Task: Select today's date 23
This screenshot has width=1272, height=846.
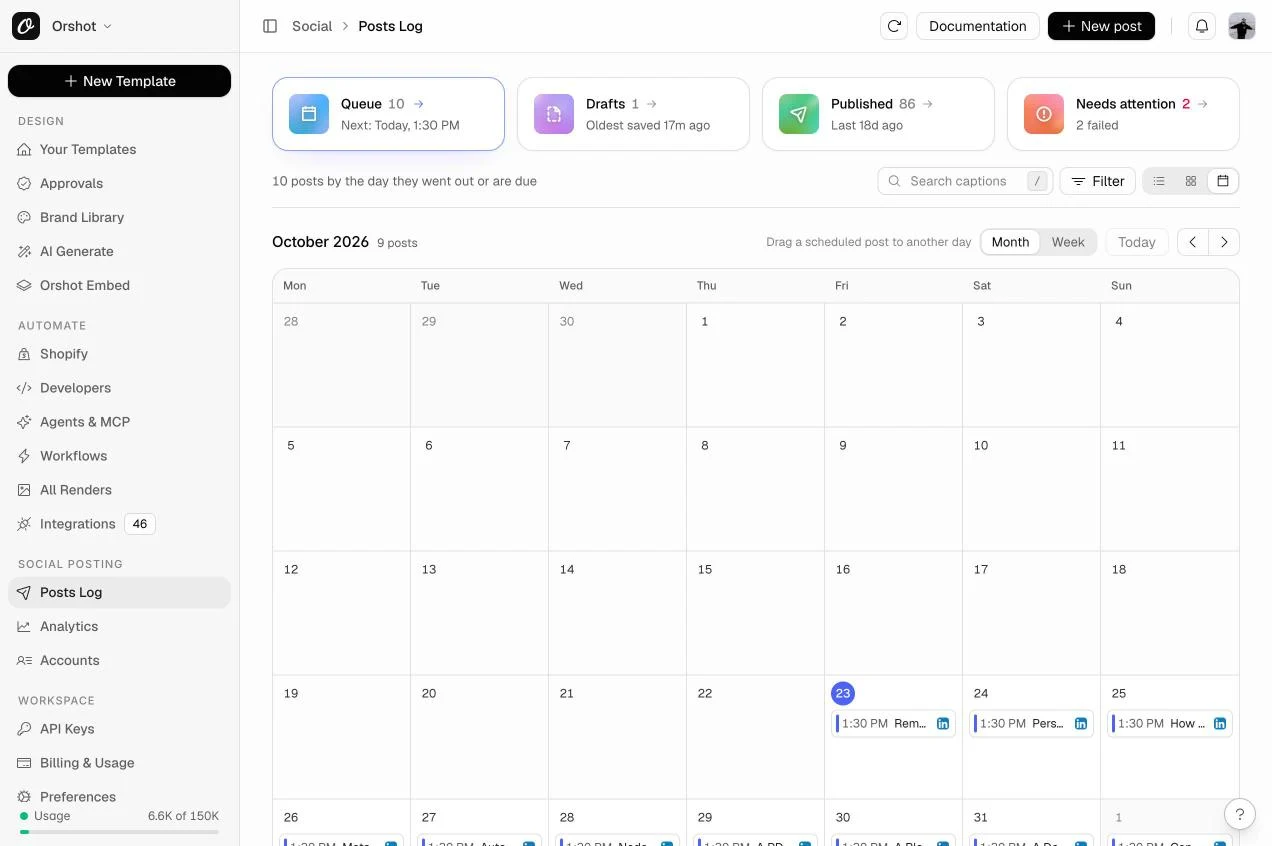Action: point(843,693)
